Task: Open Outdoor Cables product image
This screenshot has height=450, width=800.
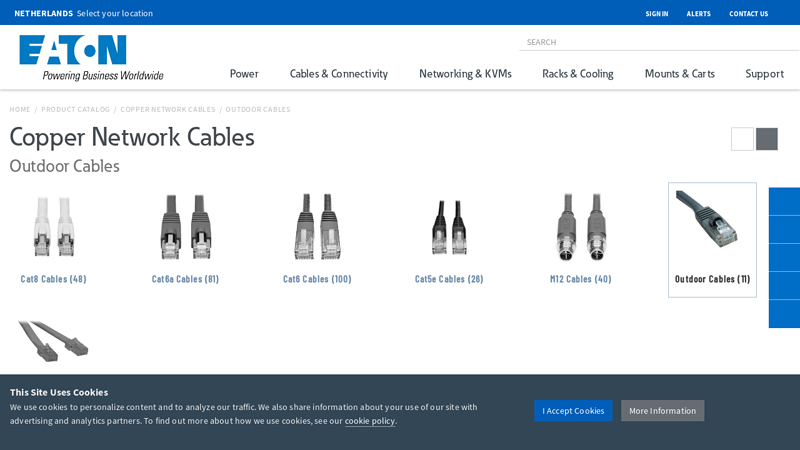Action: (707, 218)
